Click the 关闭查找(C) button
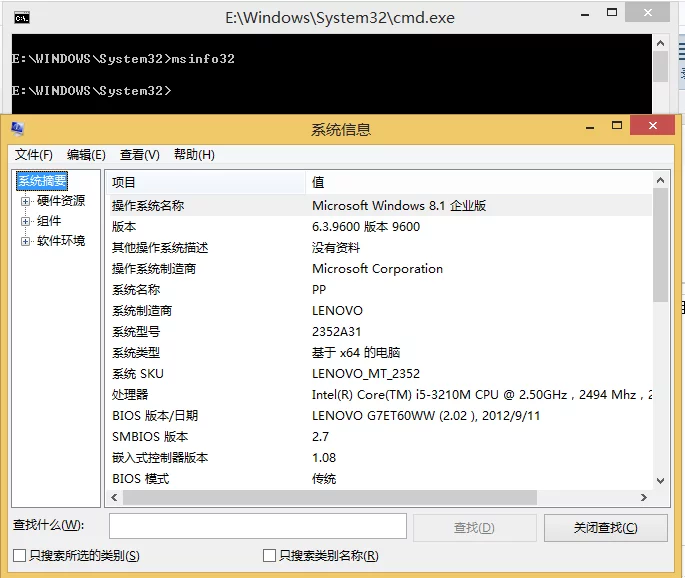This screenshot has width=685, height=578. click(x=605, y=528)
